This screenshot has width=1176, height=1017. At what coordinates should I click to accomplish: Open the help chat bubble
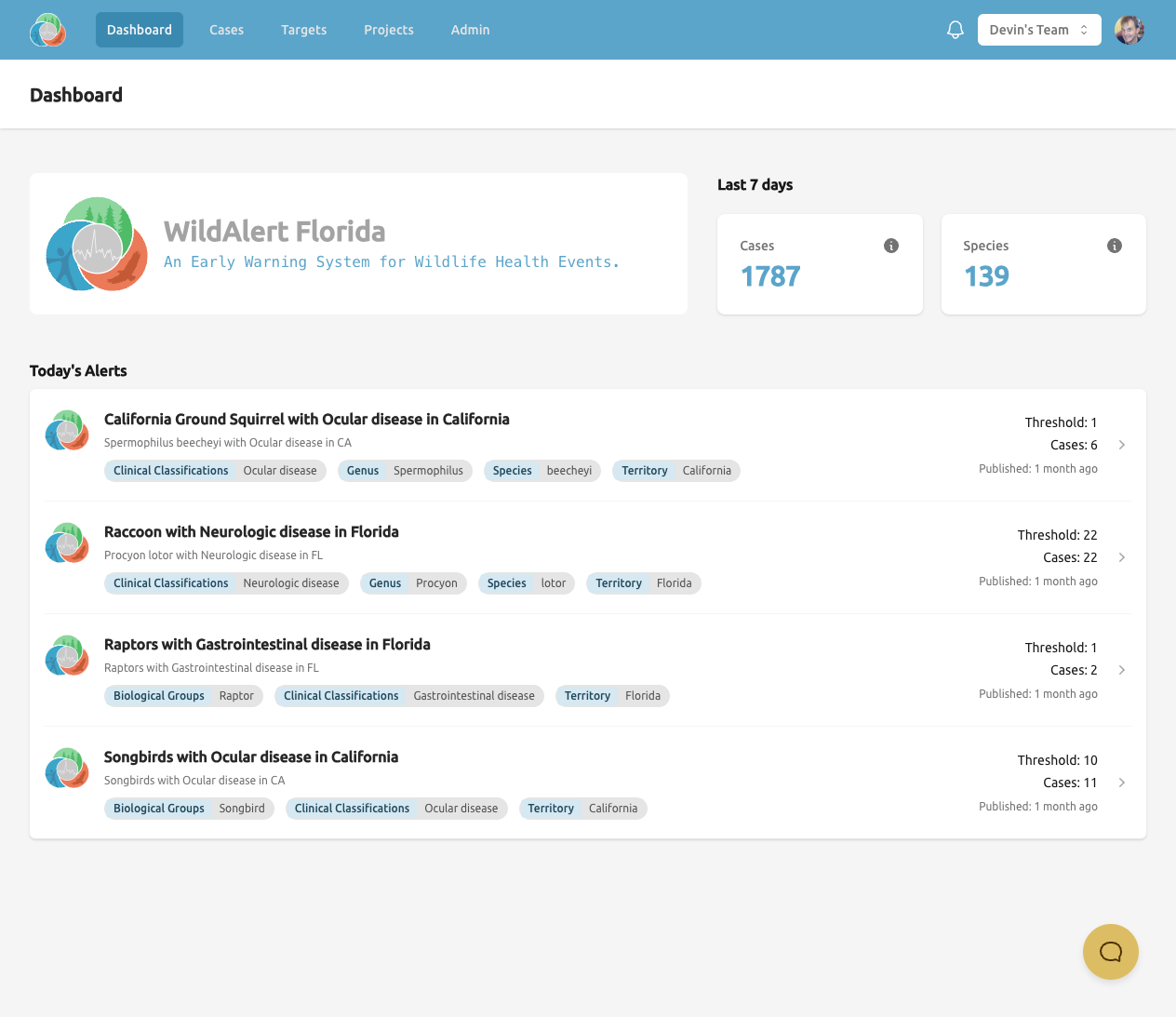click(1110, 951)
